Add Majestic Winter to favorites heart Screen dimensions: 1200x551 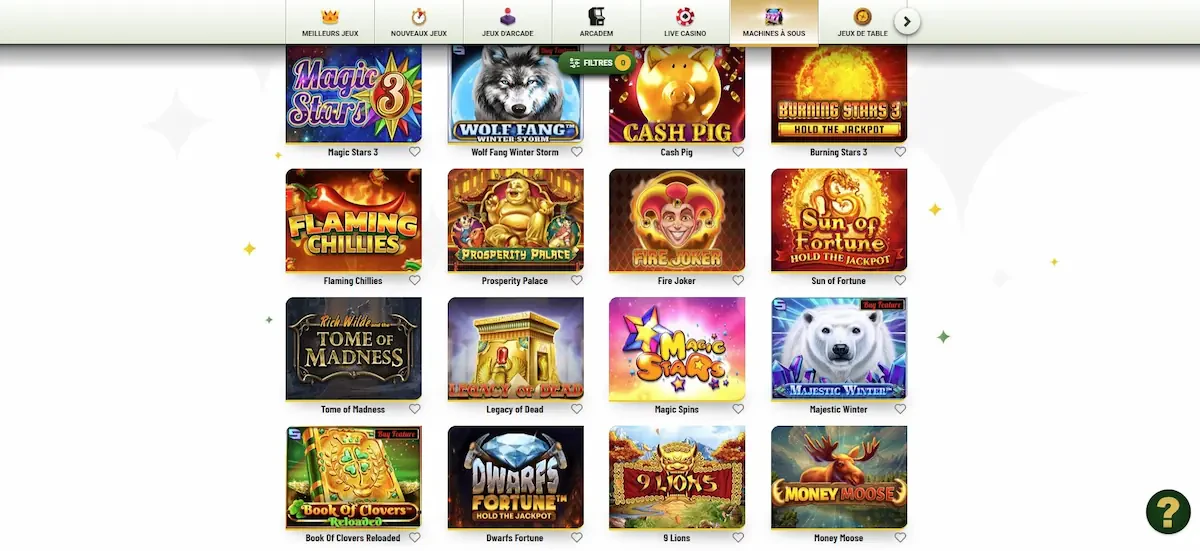point(900,409)
